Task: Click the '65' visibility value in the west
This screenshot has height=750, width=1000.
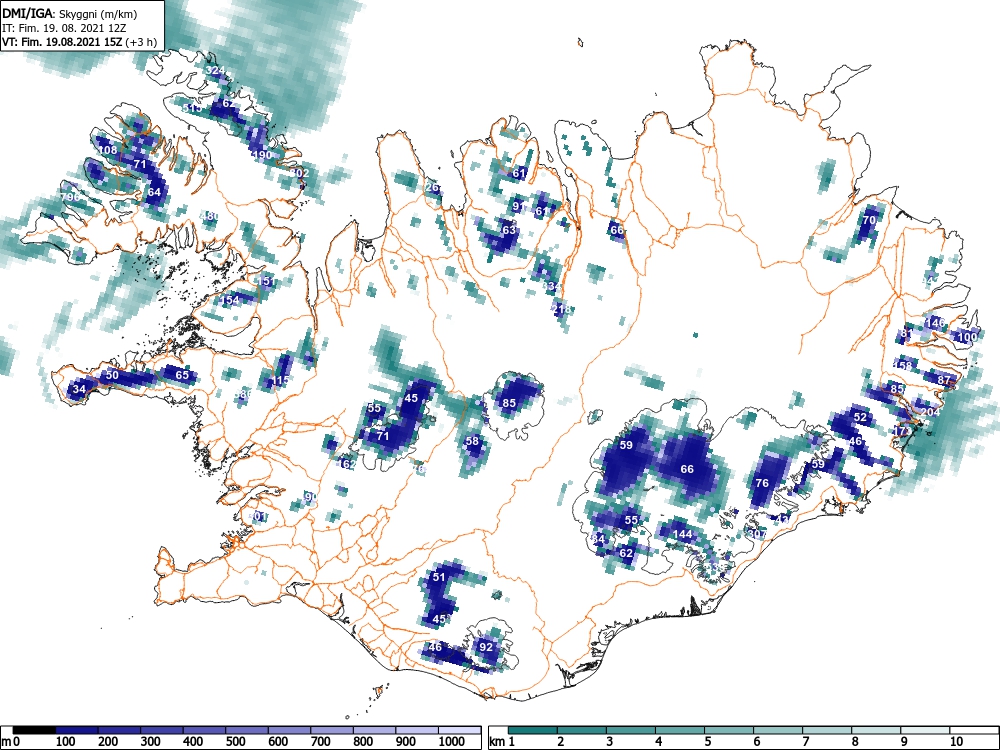Action: [x=182, y=375]
